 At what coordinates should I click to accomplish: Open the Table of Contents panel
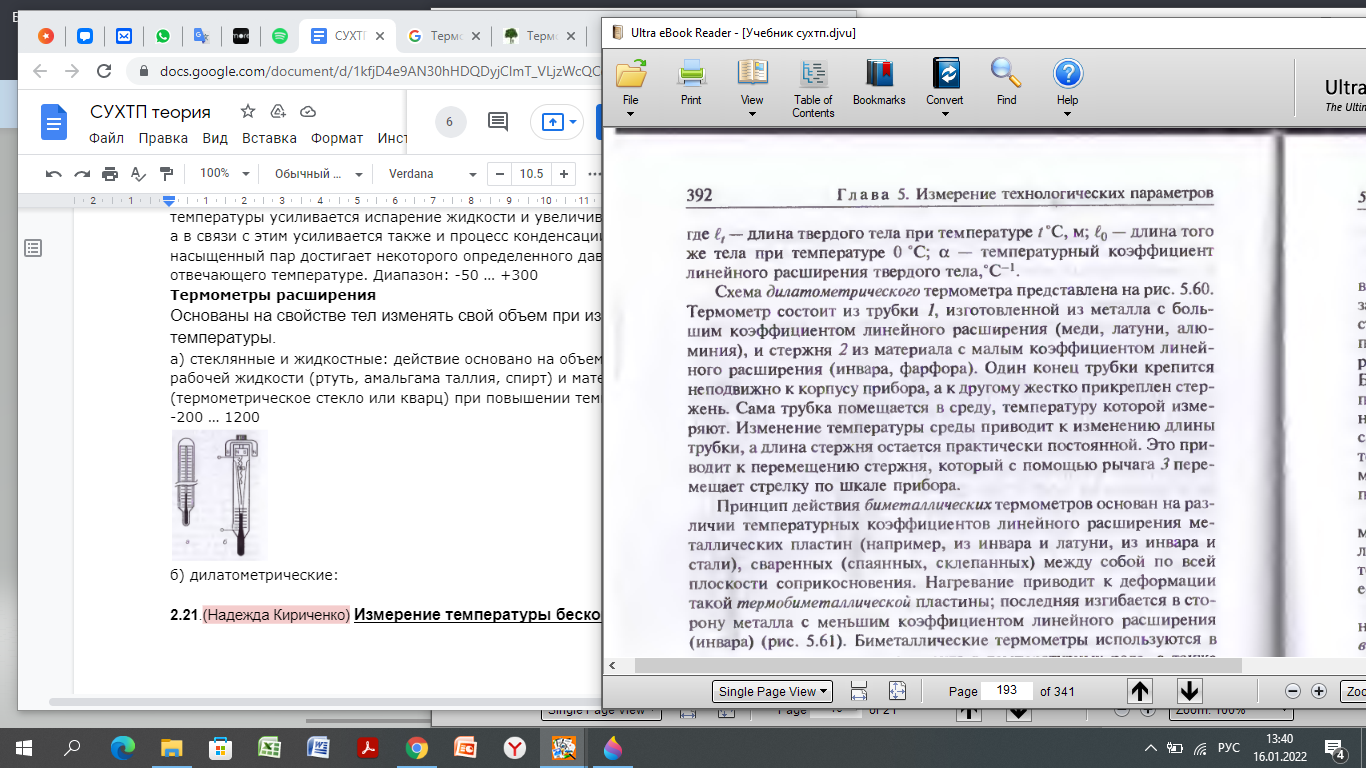click(x=813, y=74)
